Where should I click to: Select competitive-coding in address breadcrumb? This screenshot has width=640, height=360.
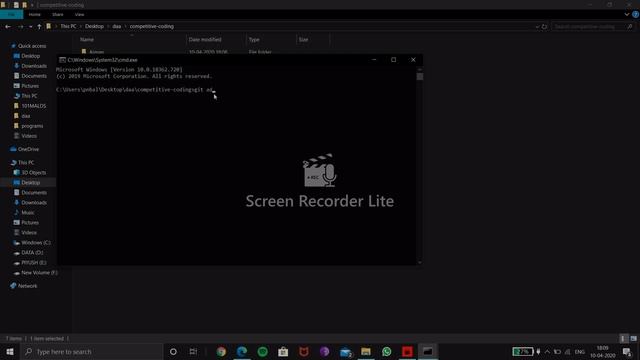pyautogui.click(x=151, y=27)
